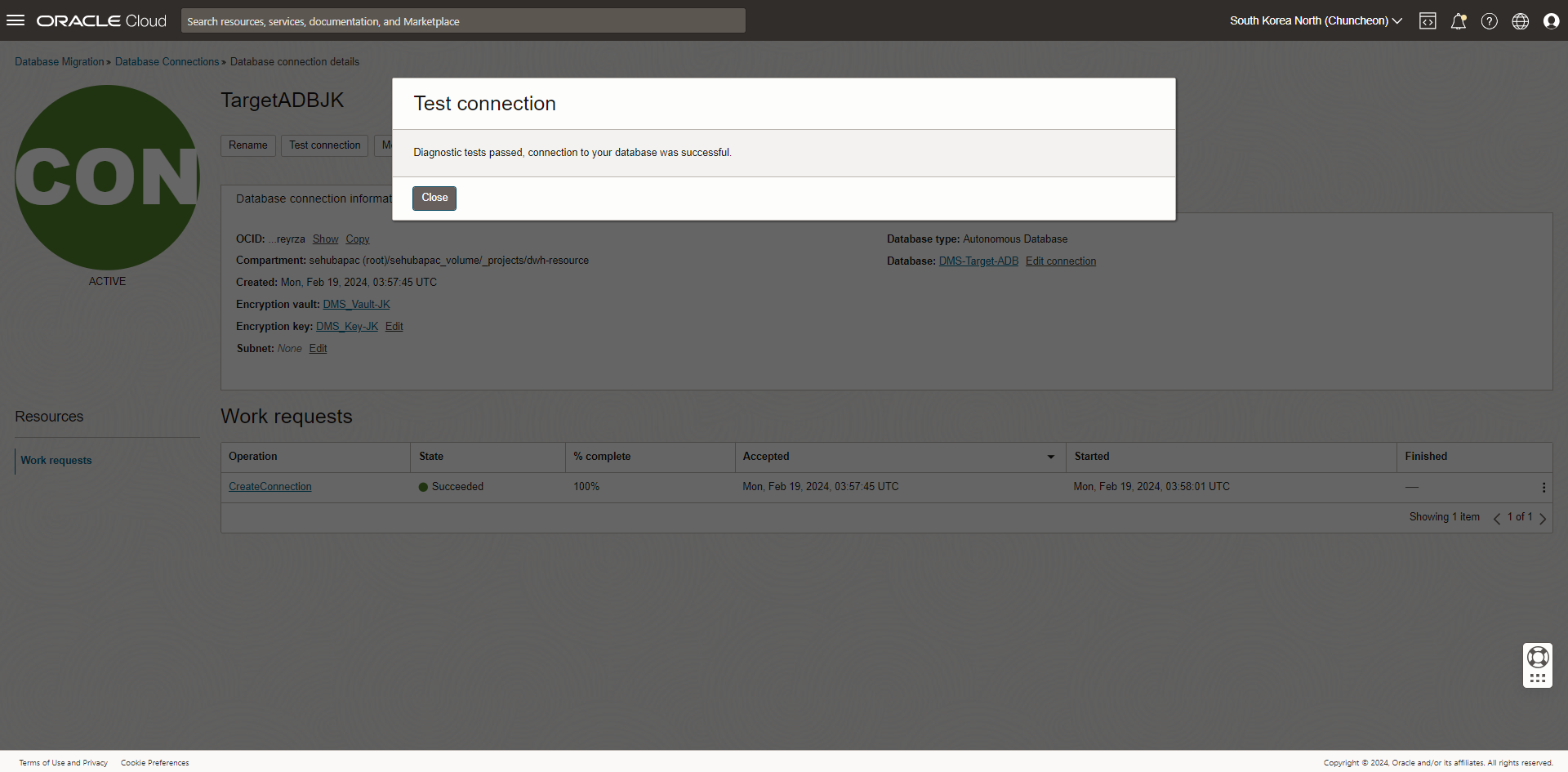
Task: Click Show link next to OCID
Action: click(x=325, y=239)
